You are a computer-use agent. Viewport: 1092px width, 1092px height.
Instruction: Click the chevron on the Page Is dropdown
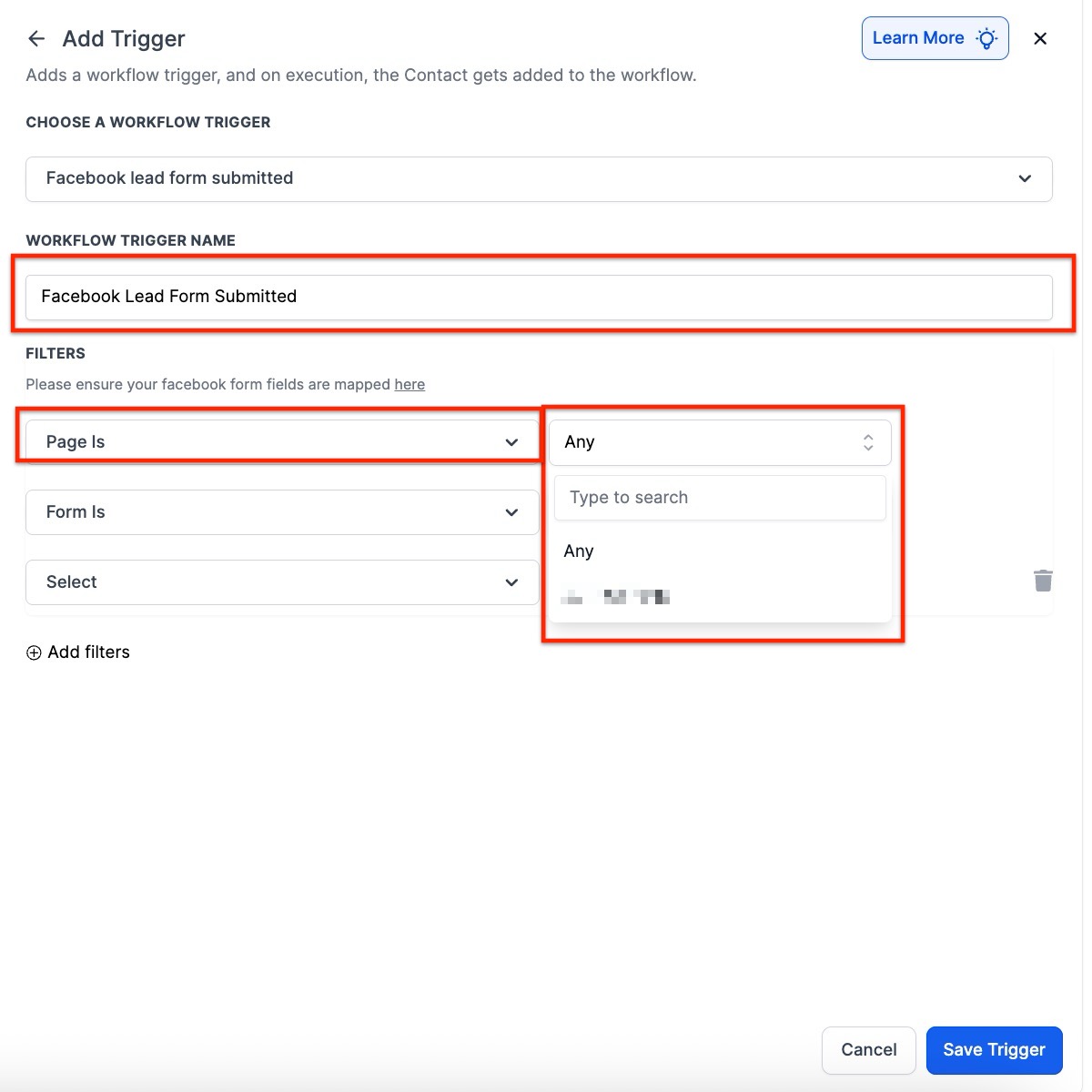tap(511, 442)
